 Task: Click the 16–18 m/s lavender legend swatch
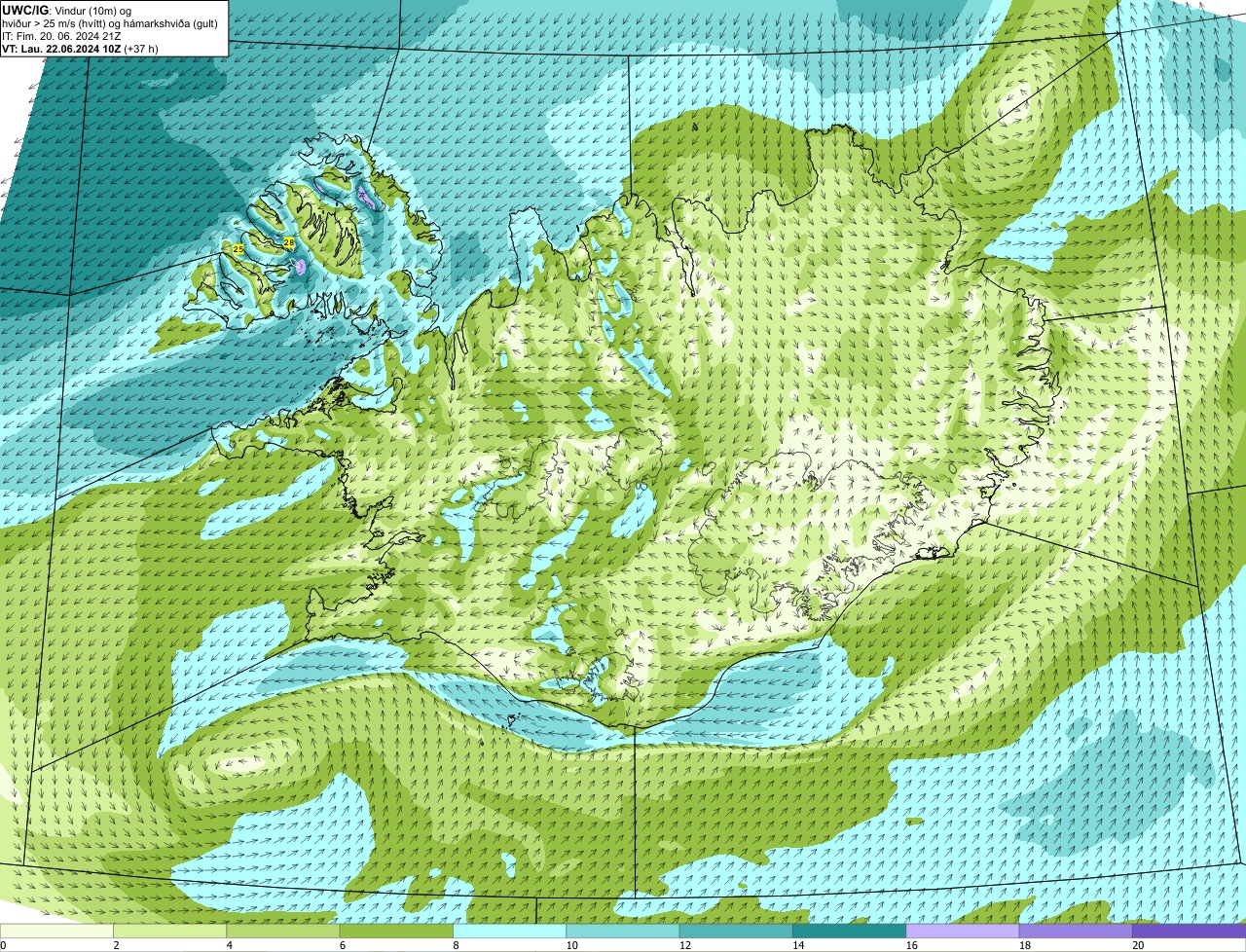962,931
